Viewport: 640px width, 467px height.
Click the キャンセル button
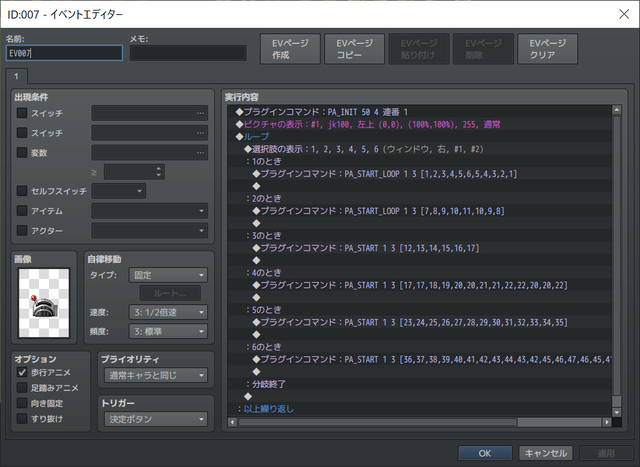(x=546, y=453)
